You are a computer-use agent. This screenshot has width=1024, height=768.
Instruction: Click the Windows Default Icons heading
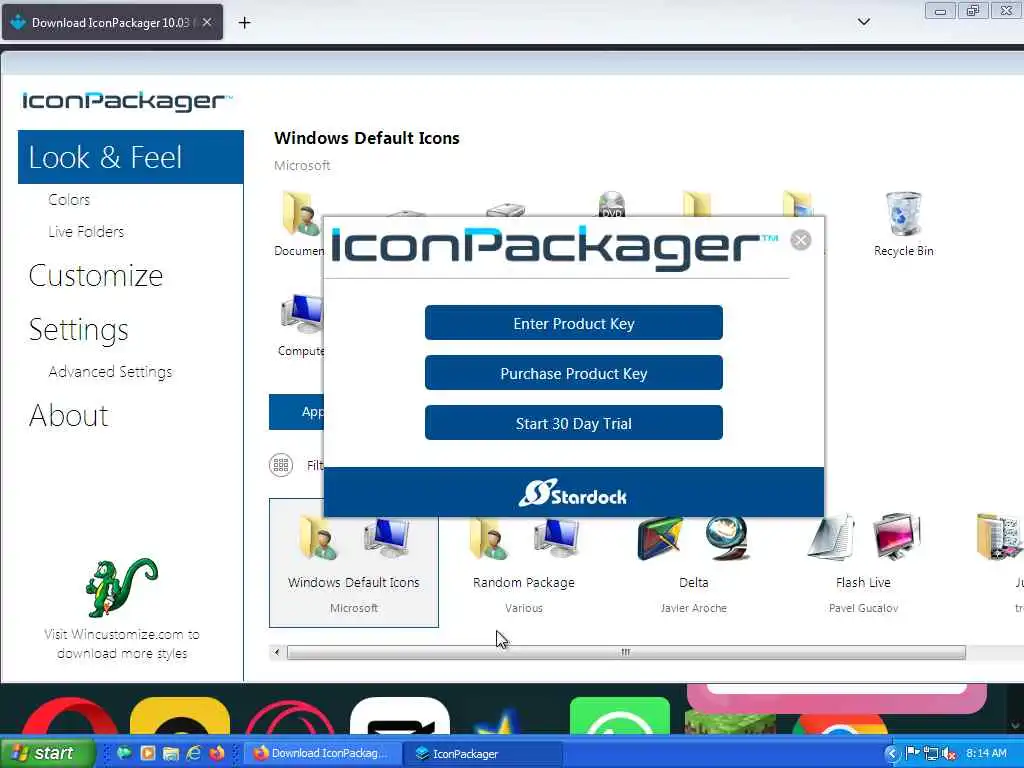click(x=367, y=138)
